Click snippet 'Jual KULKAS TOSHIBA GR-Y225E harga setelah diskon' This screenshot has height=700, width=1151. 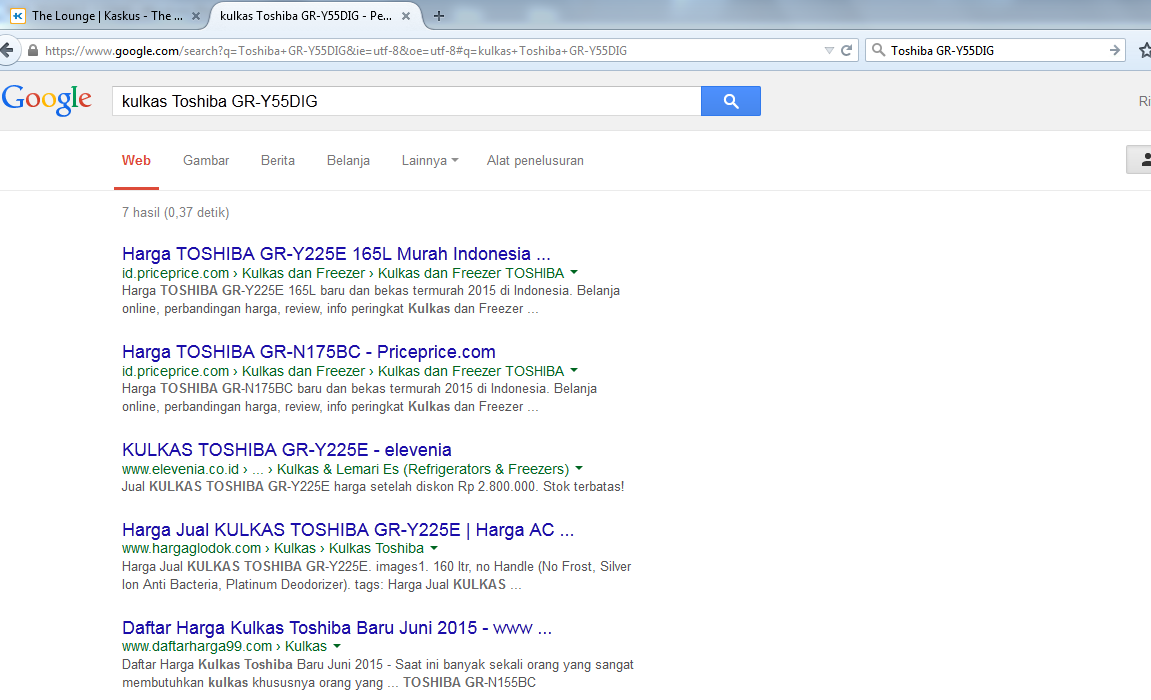click(x=373, y=486)
